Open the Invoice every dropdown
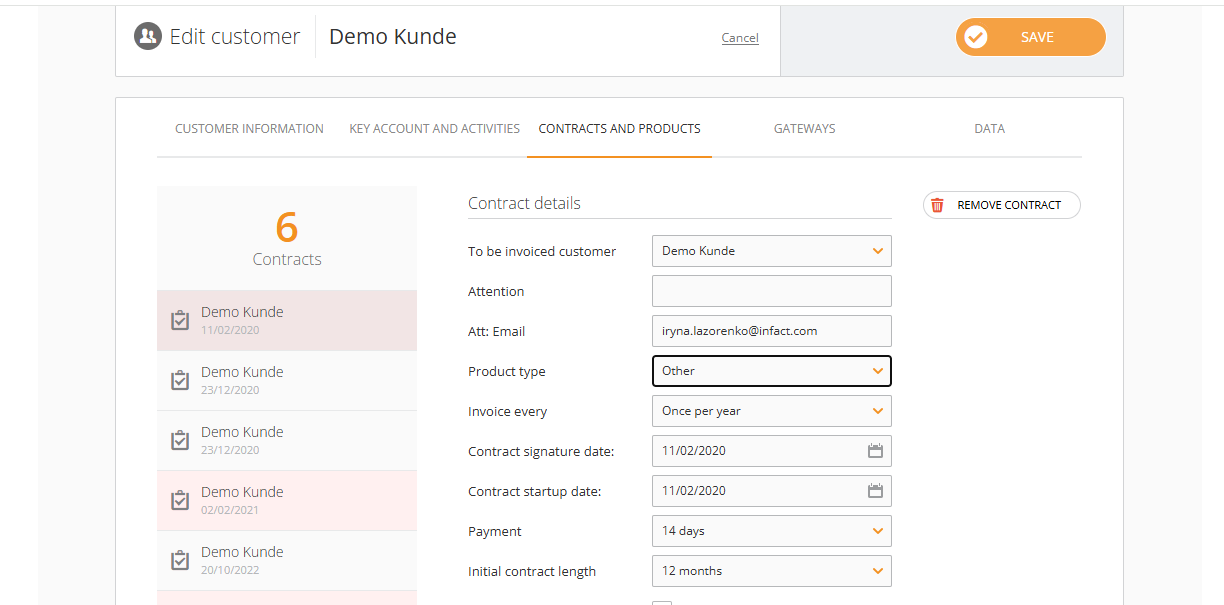Image resolution: width=1224 pixels, height=605 pixels. point(771,411)
